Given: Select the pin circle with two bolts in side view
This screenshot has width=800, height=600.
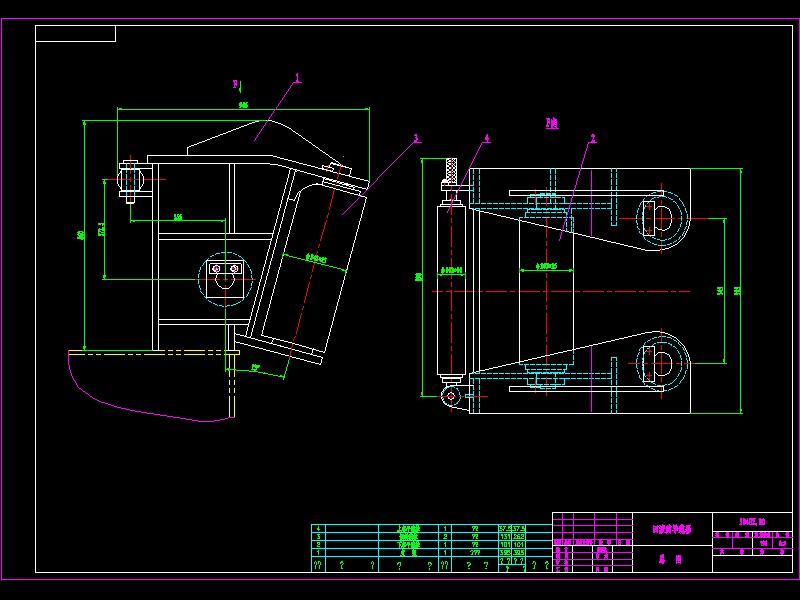Looking at the screenshot, I should point(225,279).
